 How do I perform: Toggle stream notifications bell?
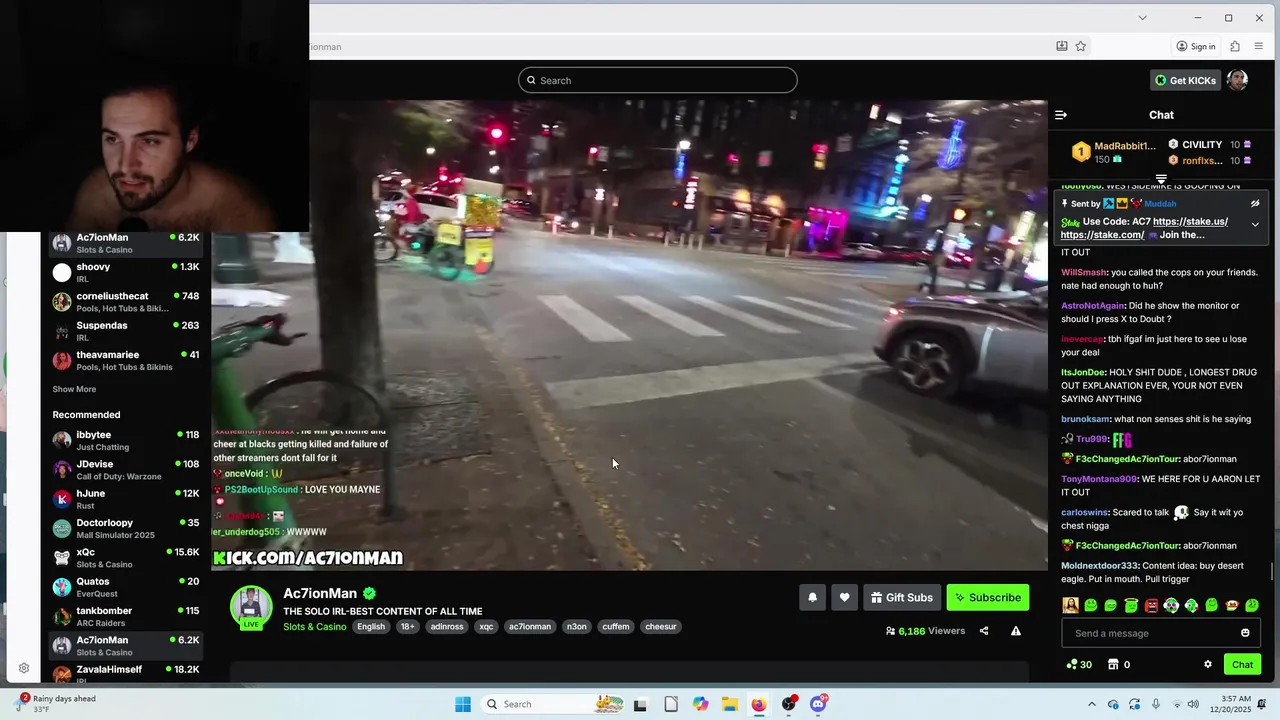(x=812, y=598)
